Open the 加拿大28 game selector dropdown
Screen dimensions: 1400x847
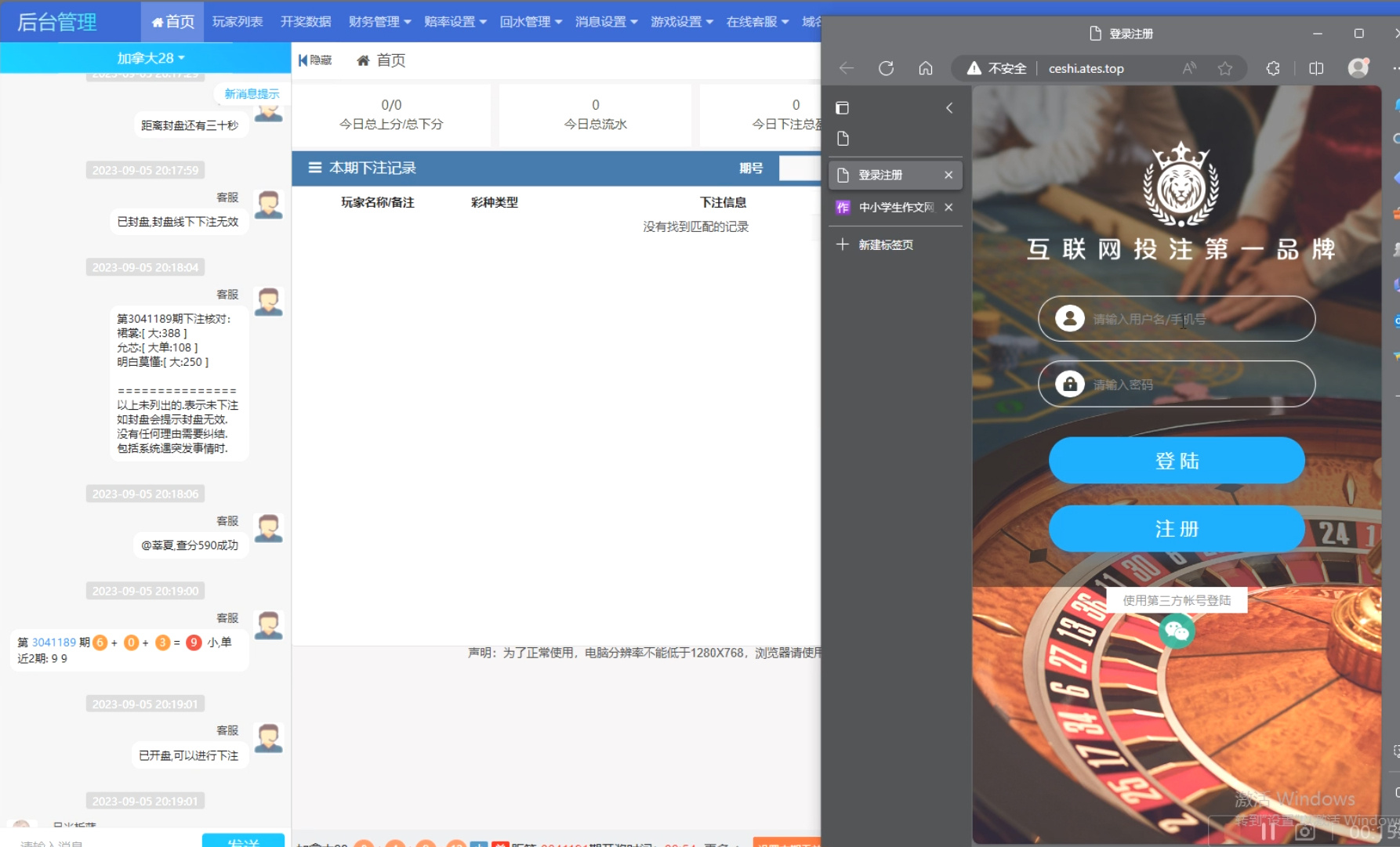click(151, 58)
